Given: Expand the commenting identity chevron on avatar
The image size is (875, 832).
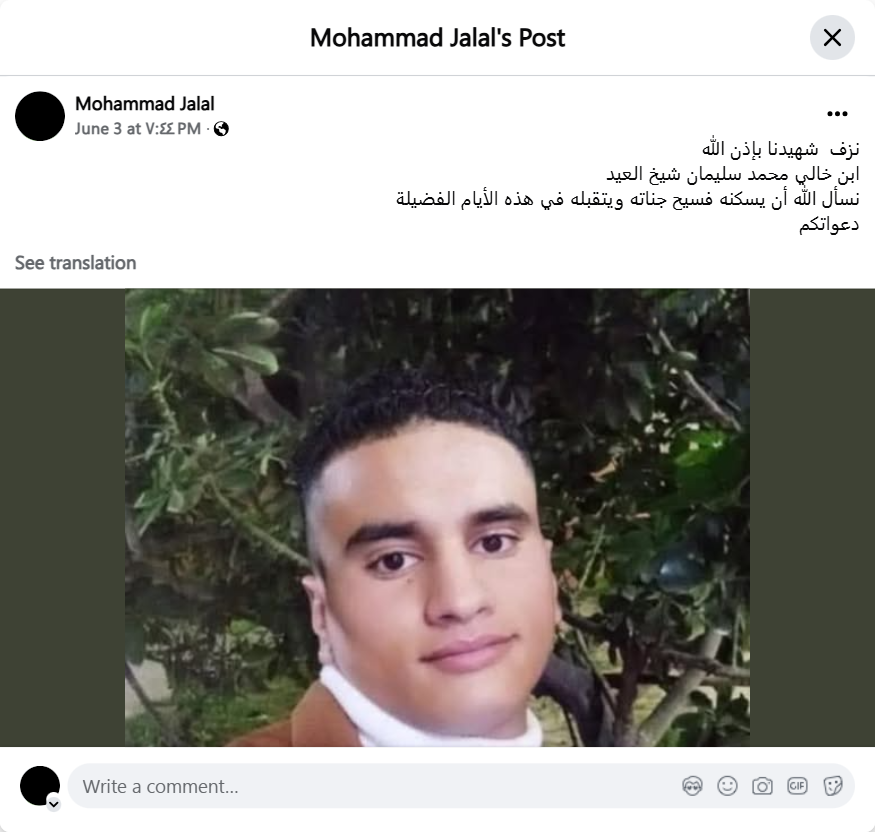Looking at the screenshot, I should [x=54, y=804].
